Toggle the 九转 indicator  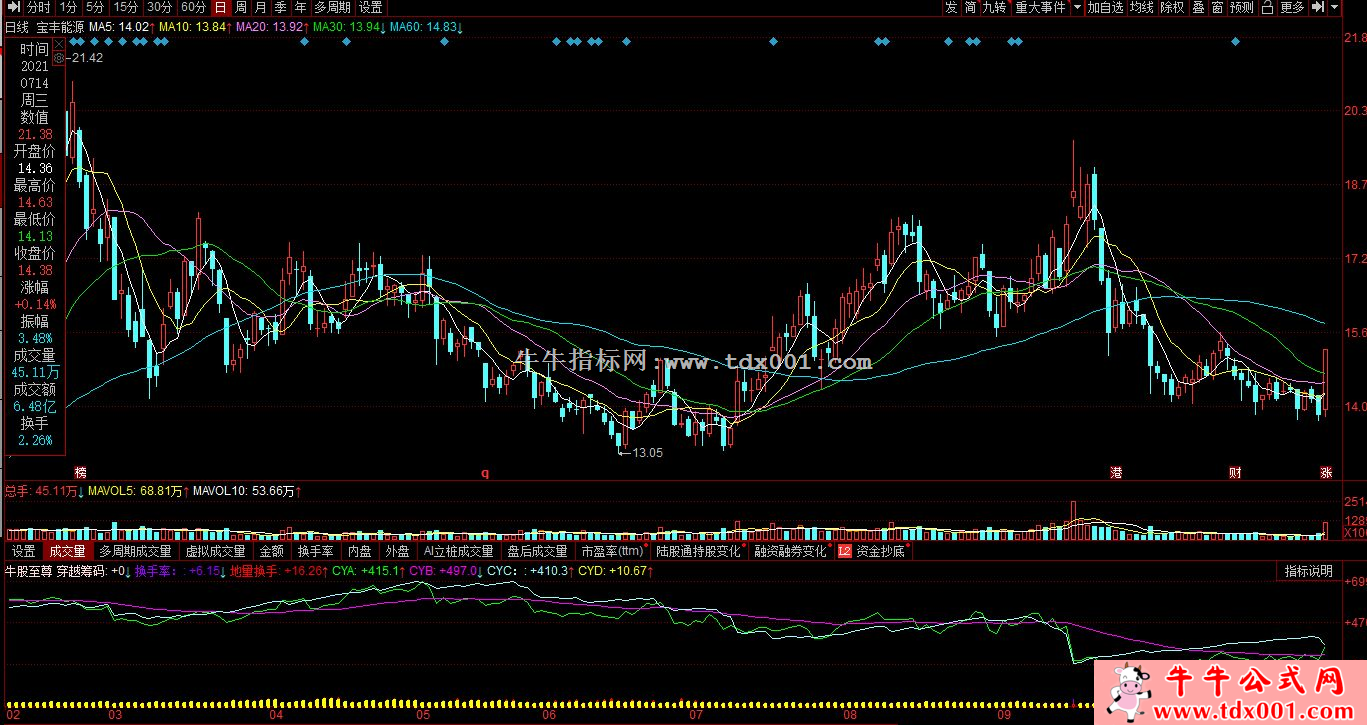(x=994, y=7)
